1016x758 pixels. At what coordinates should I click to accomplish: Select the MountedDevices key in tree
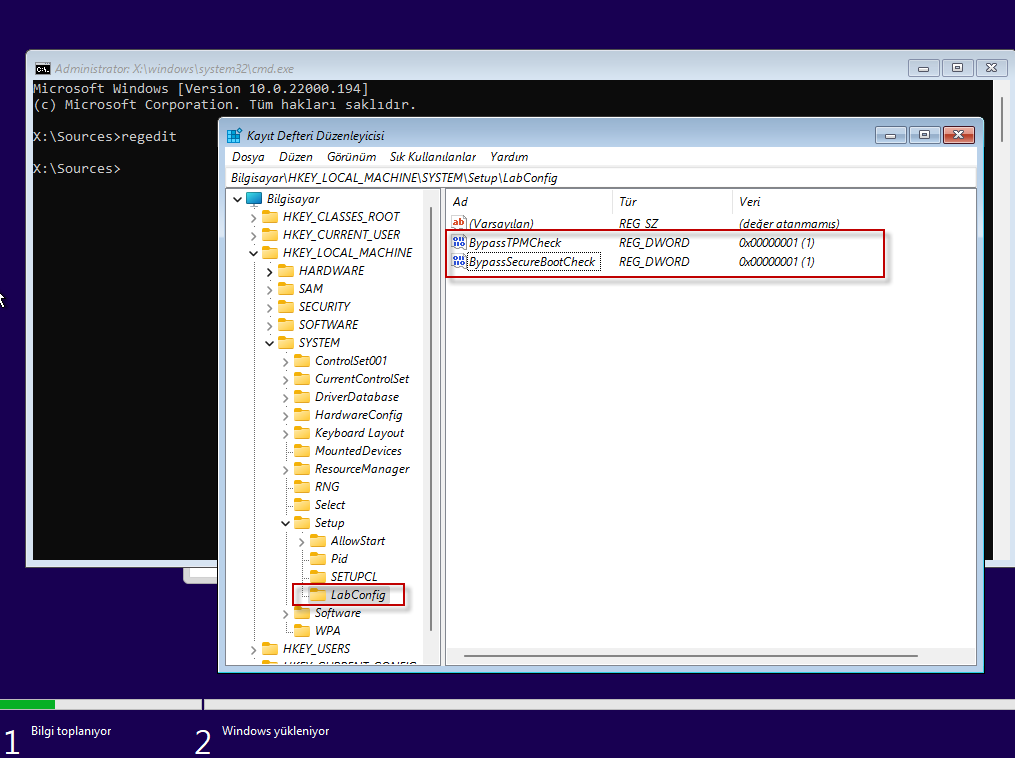[x=358, y=451]
